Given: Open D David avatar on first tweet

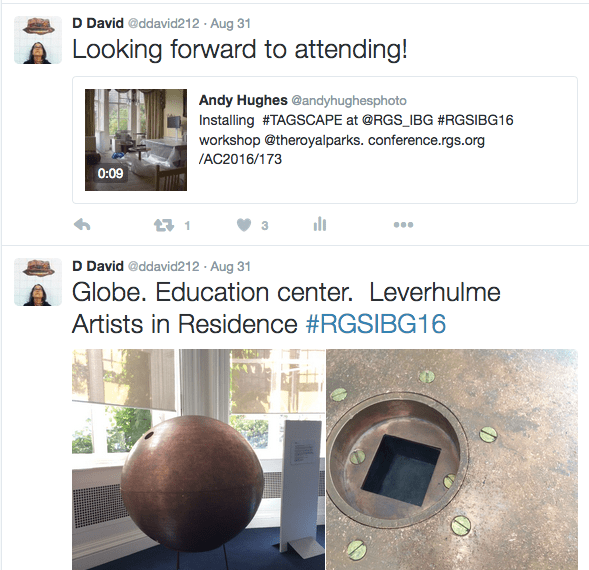Looking at the screenshot, I should pyautogui.click(x=38, y=40).
